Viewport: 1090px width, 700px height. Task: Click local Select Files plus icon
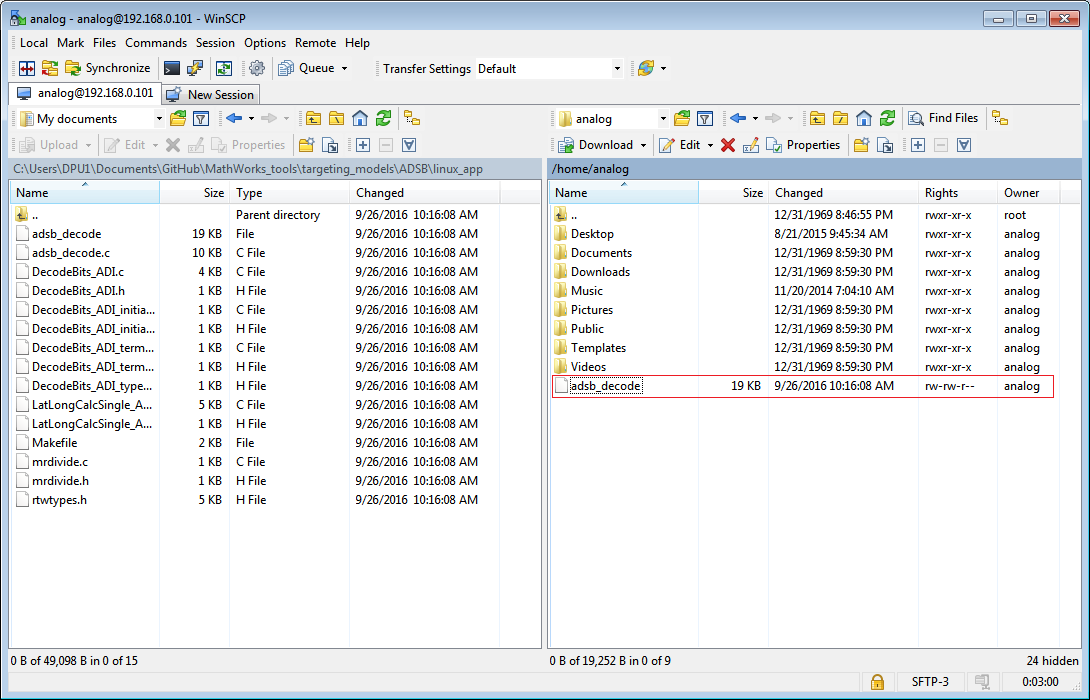click(x=363, y=145)
